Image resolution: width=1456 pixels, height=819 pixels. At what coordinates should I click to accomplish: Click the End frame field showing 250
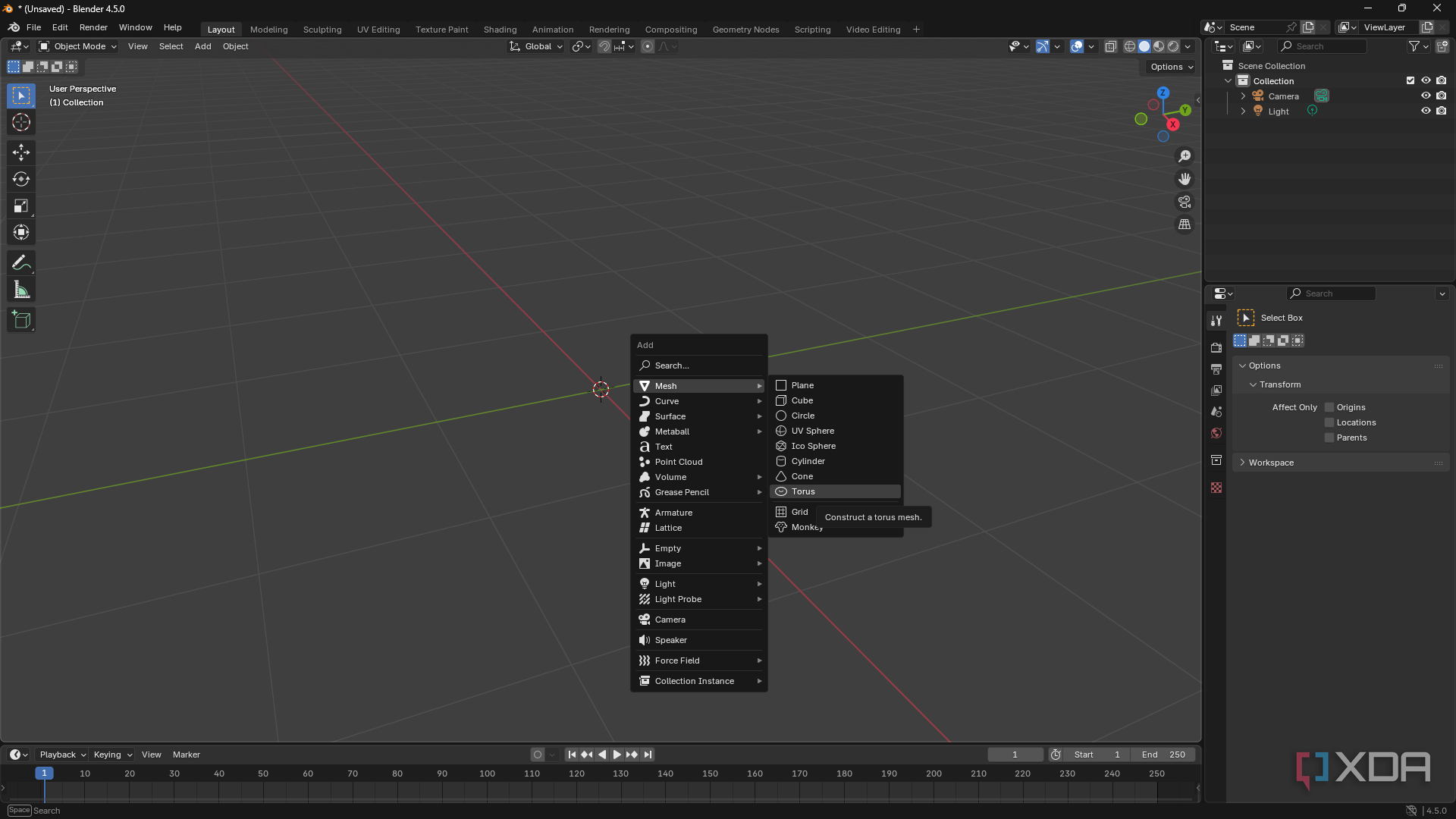(1163, 755)
